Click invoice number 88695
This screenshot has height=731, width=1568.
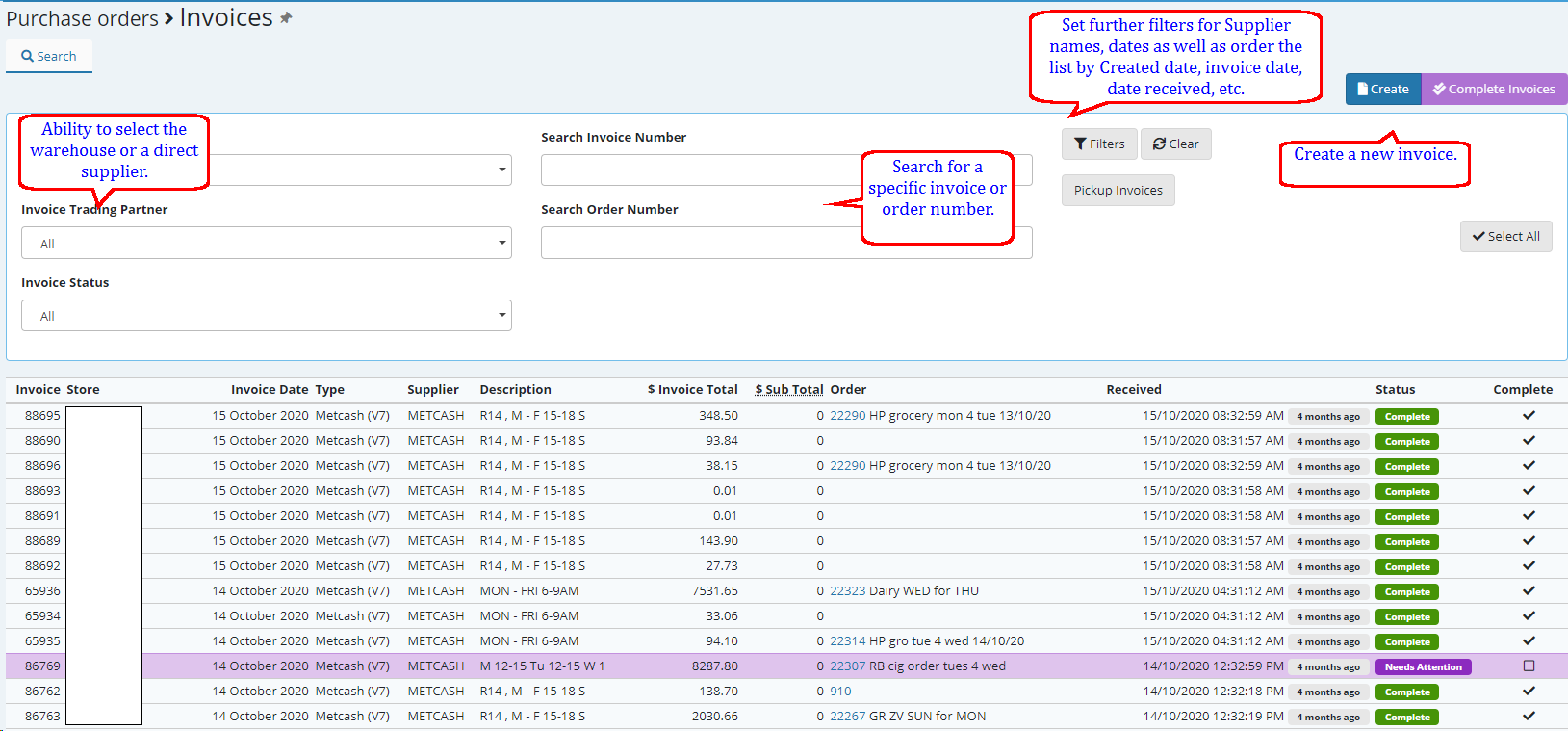click(42, 415)
